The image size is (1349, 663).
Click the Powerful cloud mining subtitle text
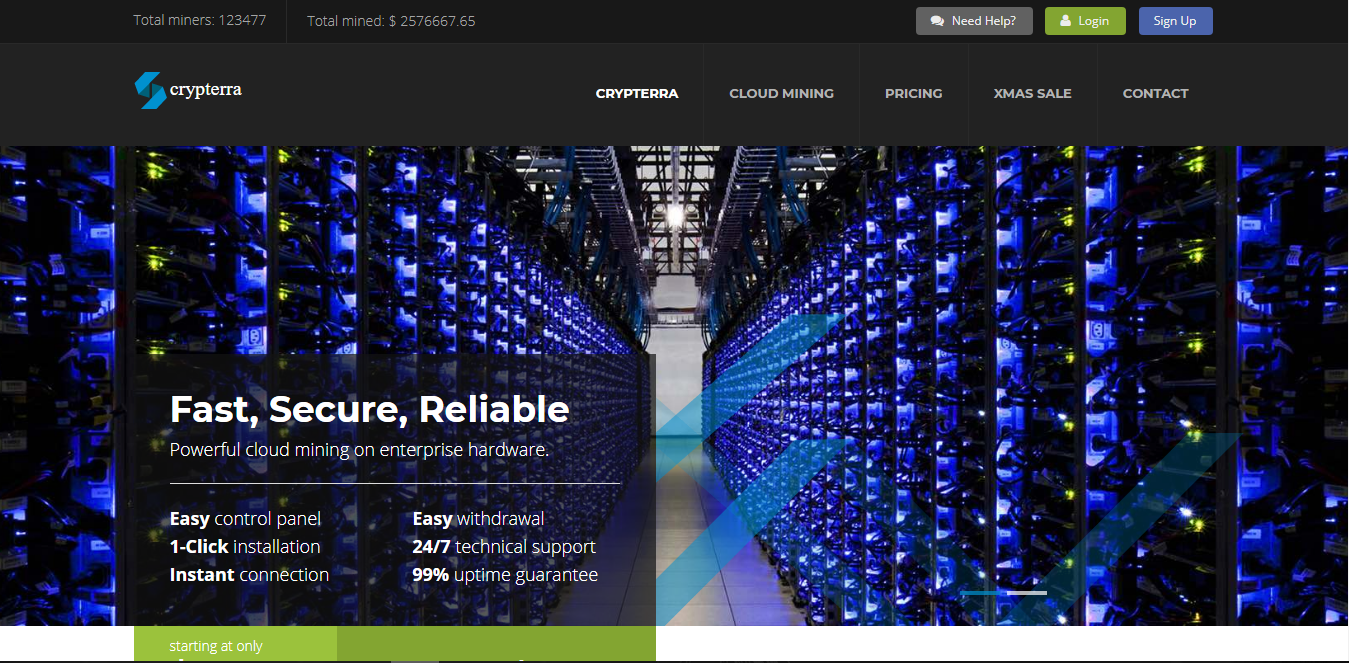(x=360, y=450)
